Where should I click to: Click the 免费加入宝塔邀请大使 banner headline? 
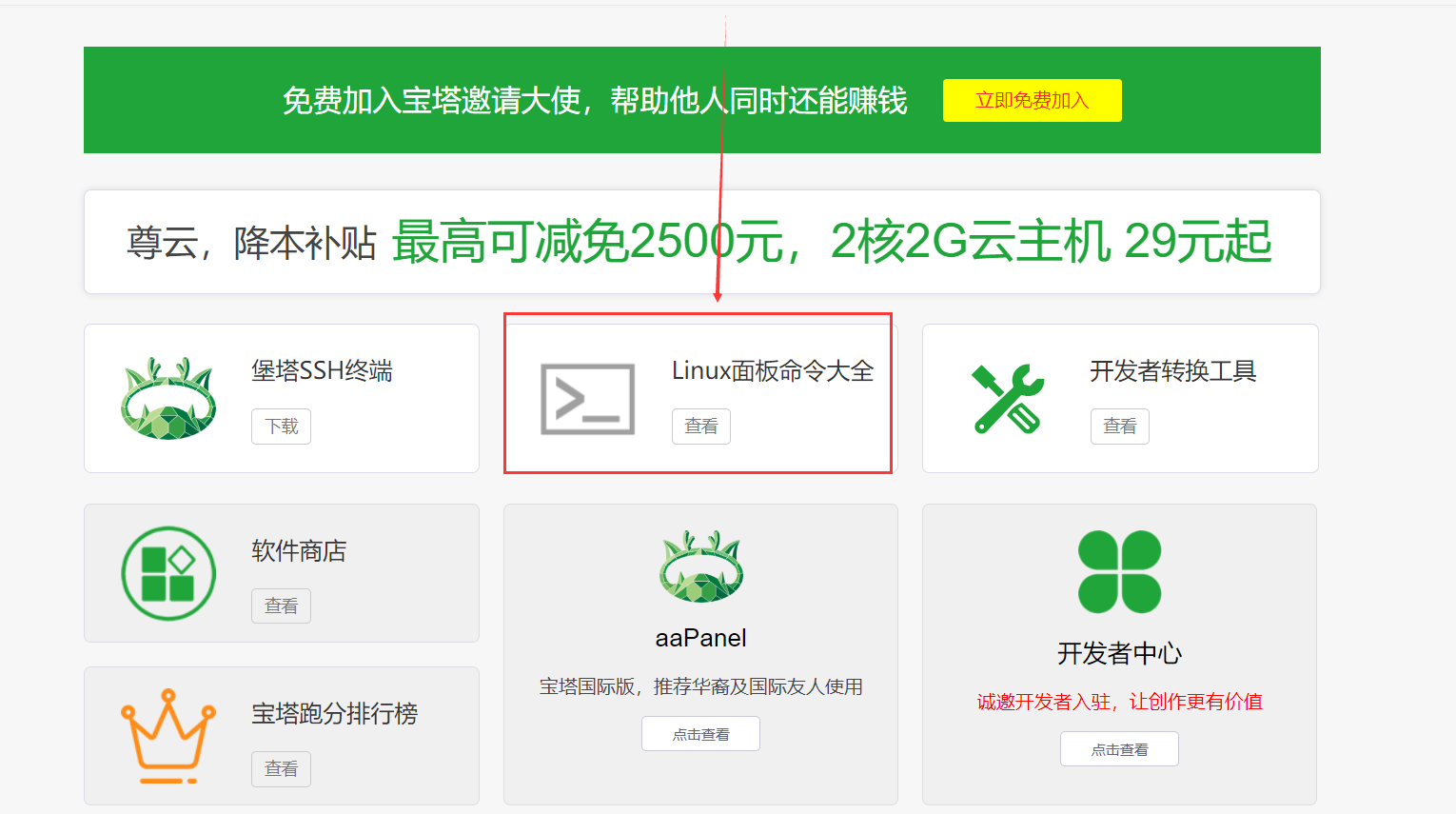click(x=595, y=101)
